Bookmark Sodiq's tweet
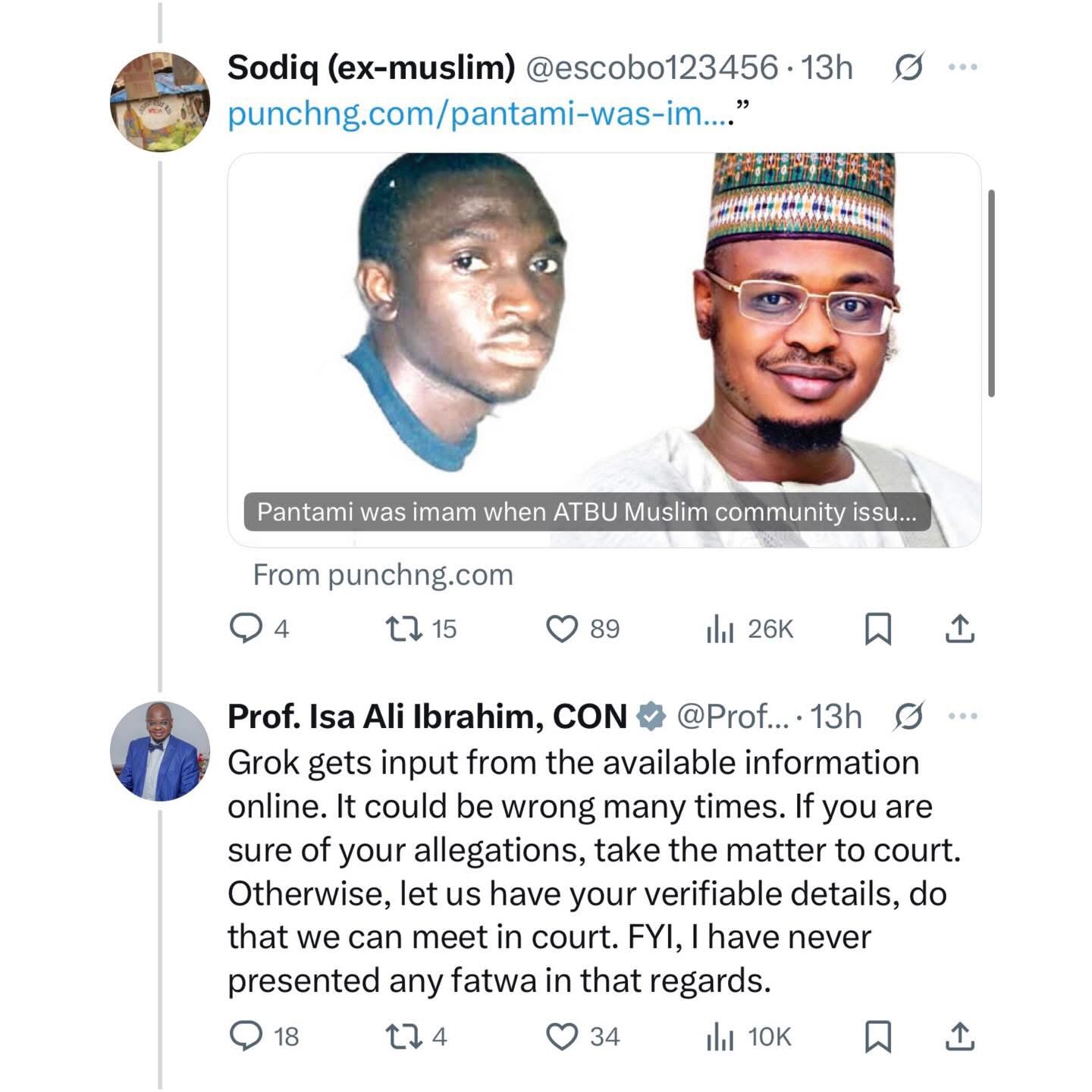This screenshot has height=1092, width=1092. pos(878,629)
